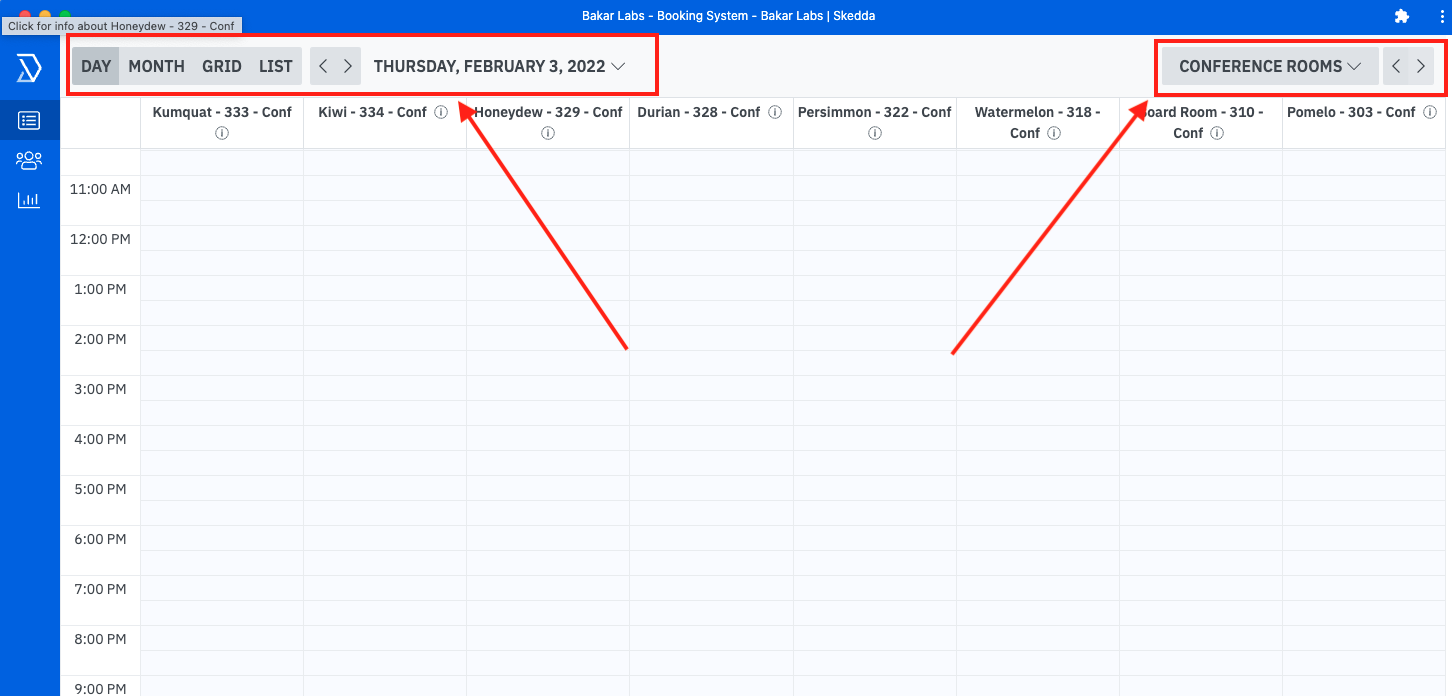The height and width of the screenshot is (696, 1452).
Task: Show next set of spaces
Action: point(1421,66)
